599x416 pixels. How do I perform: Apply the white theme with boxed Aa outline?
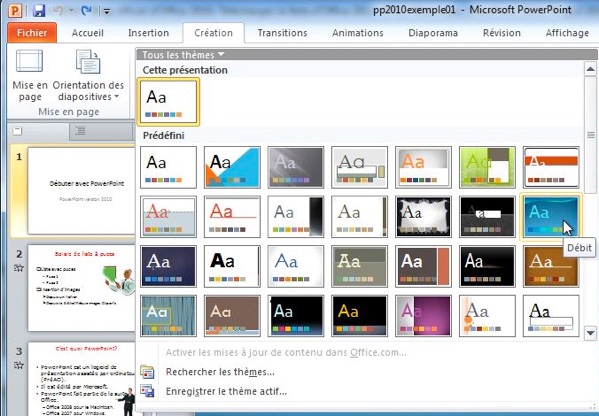551,316
